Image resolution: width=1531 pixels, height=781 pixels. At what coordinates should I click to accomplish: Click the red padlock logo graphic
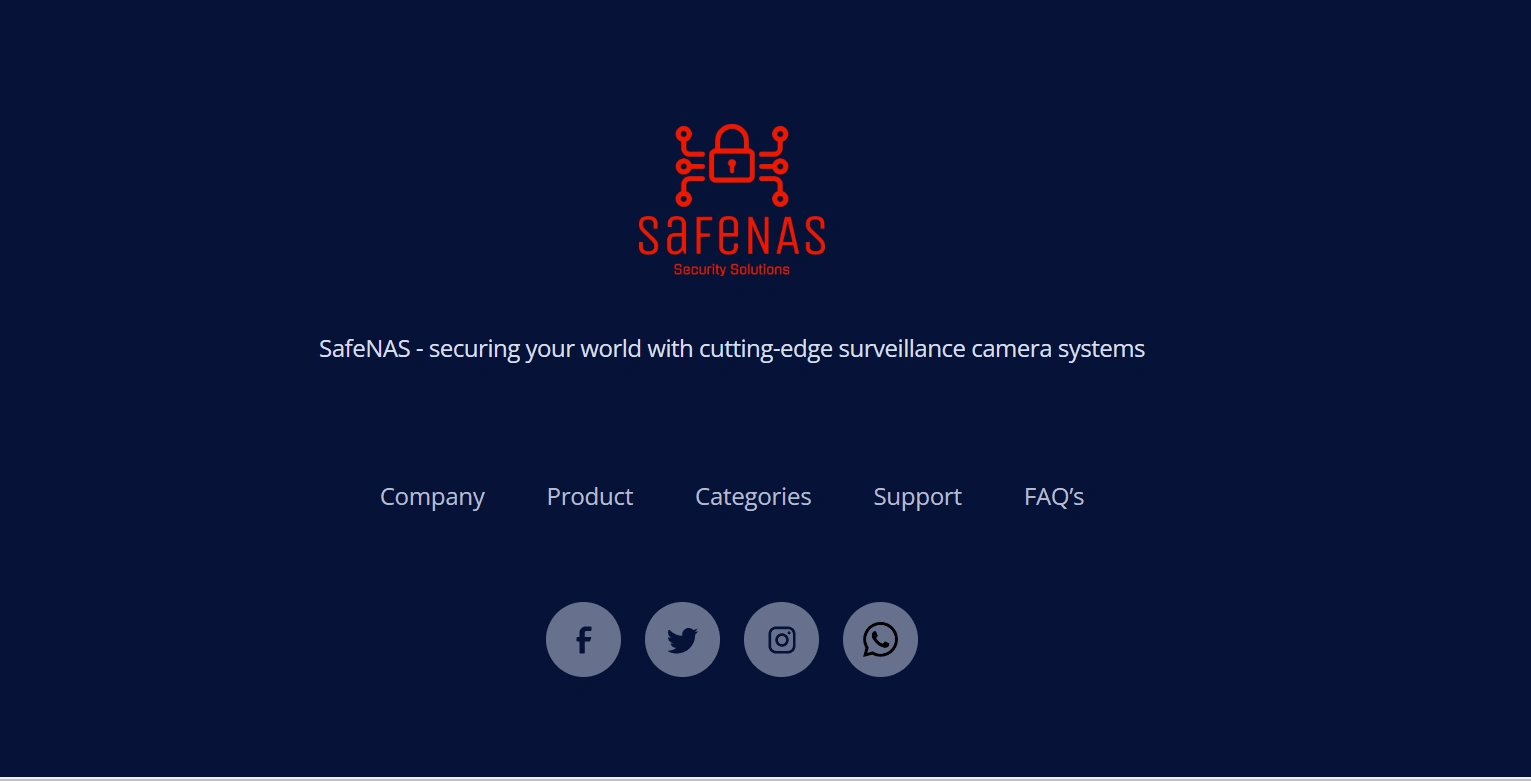coord(732,154)
